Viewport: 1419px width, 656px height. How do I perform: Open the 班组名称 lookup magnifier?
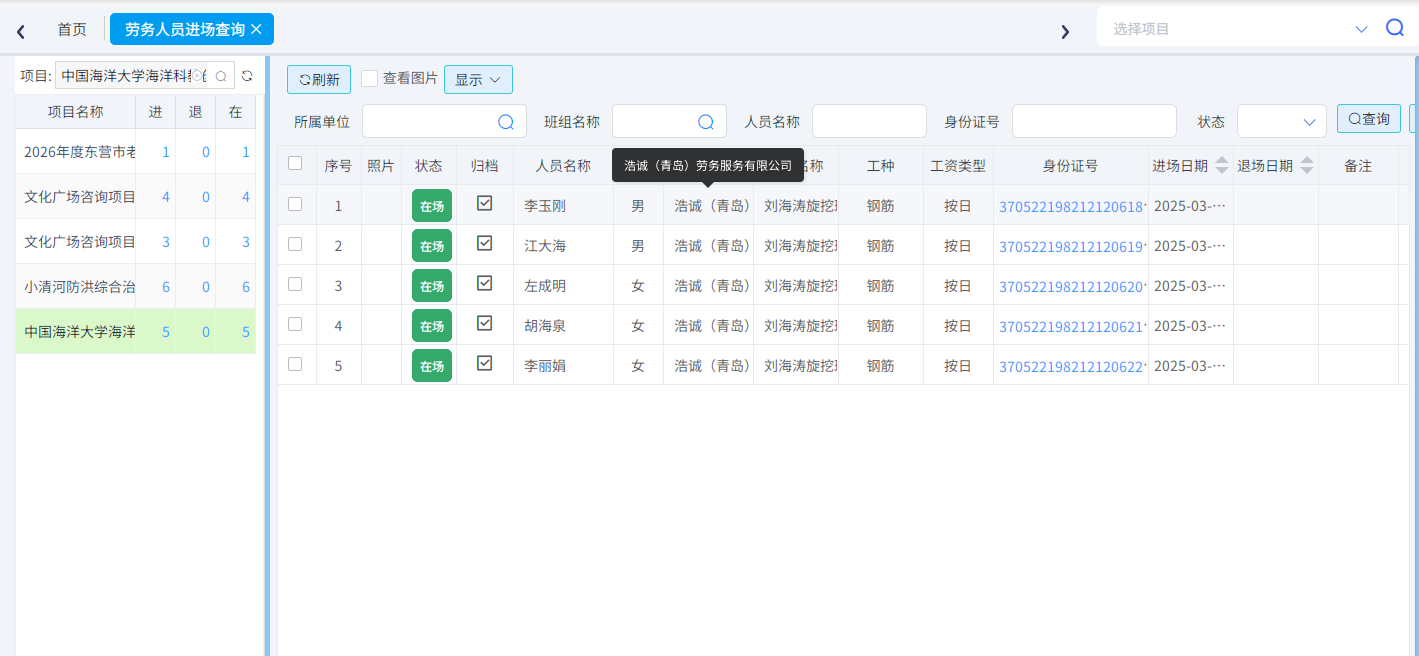(706, 122)
